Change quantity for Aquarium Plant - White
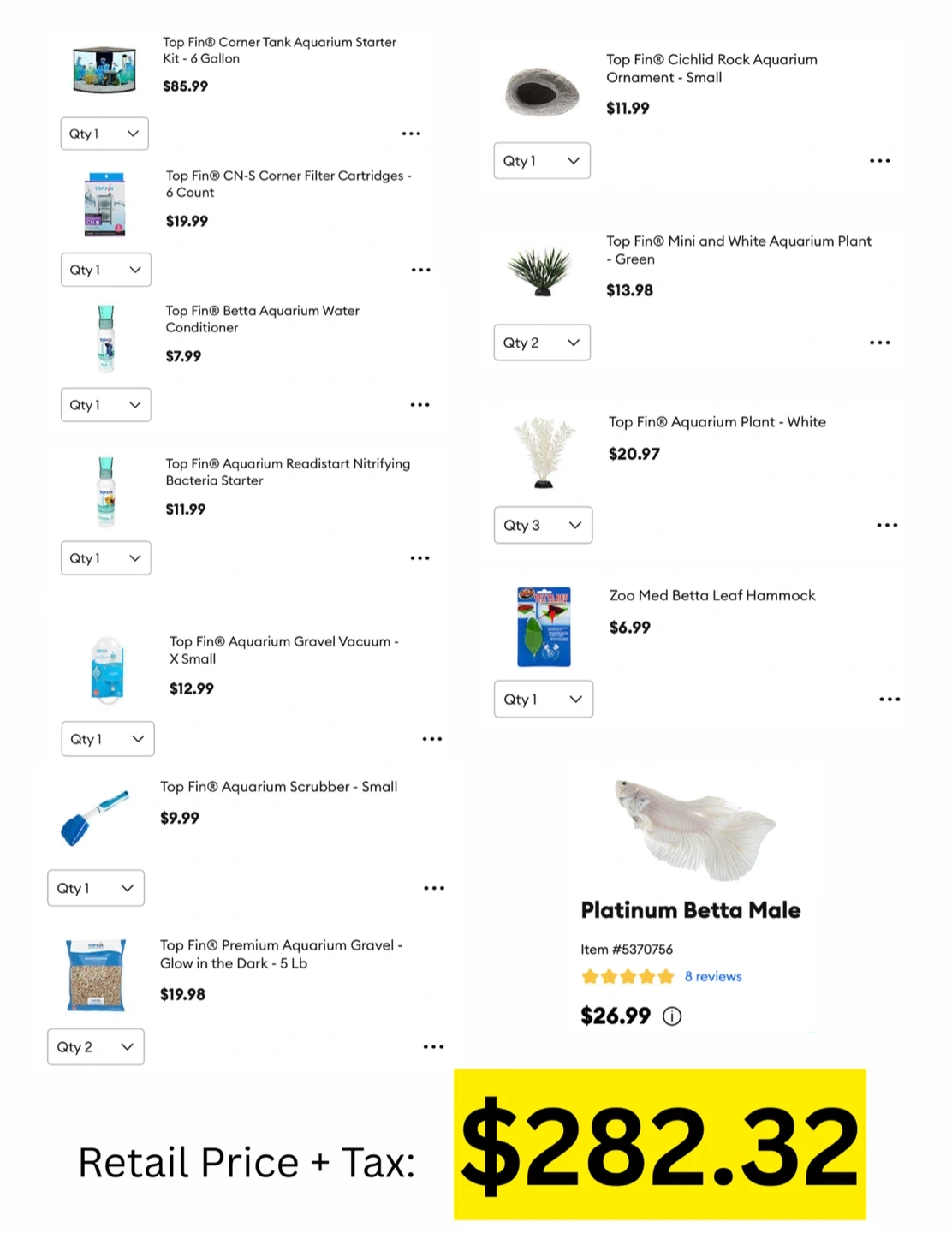 (543, 526)
